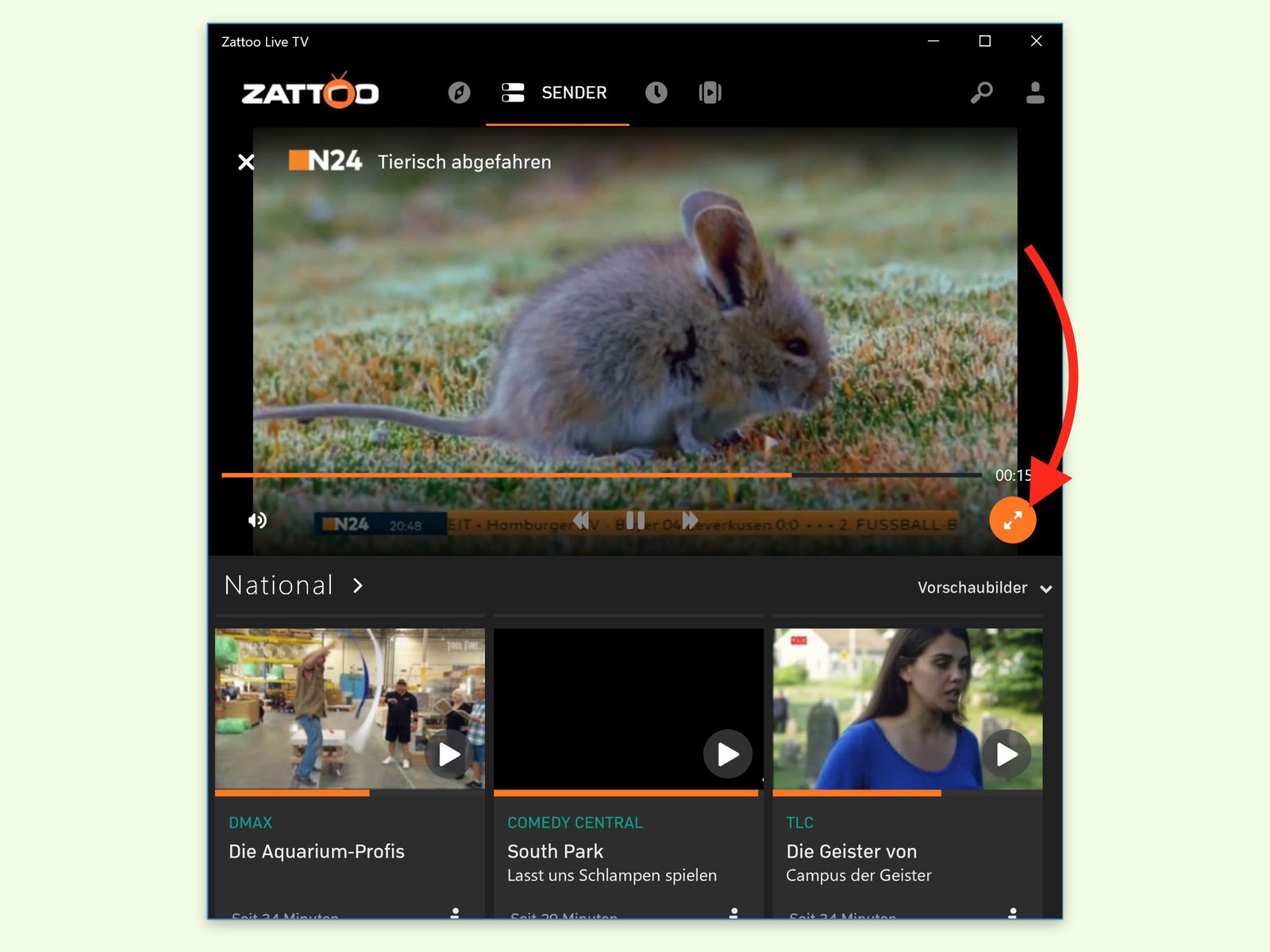Click the TLC preview thumbnail
The height and width of the screenshot is (952, 1270).
click(x=908, y=709)
